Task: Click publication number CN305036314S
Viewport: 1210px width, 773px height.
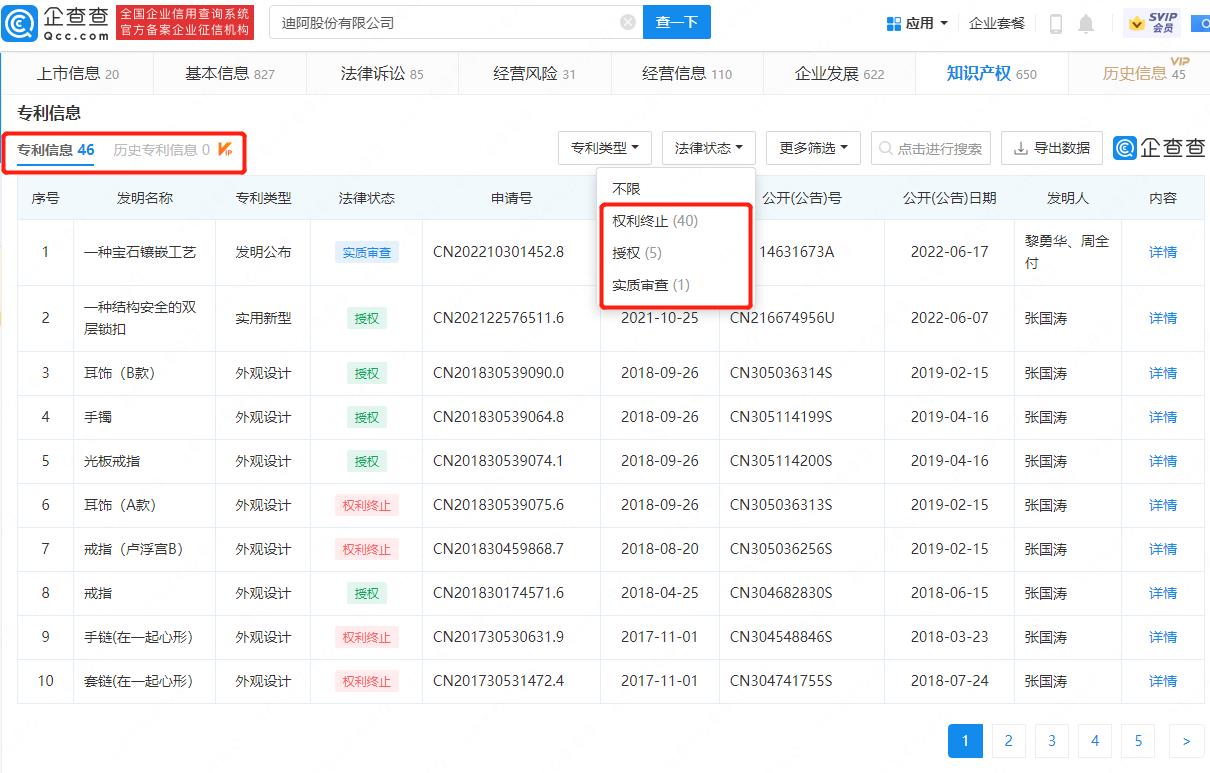Action: point(781,373)
